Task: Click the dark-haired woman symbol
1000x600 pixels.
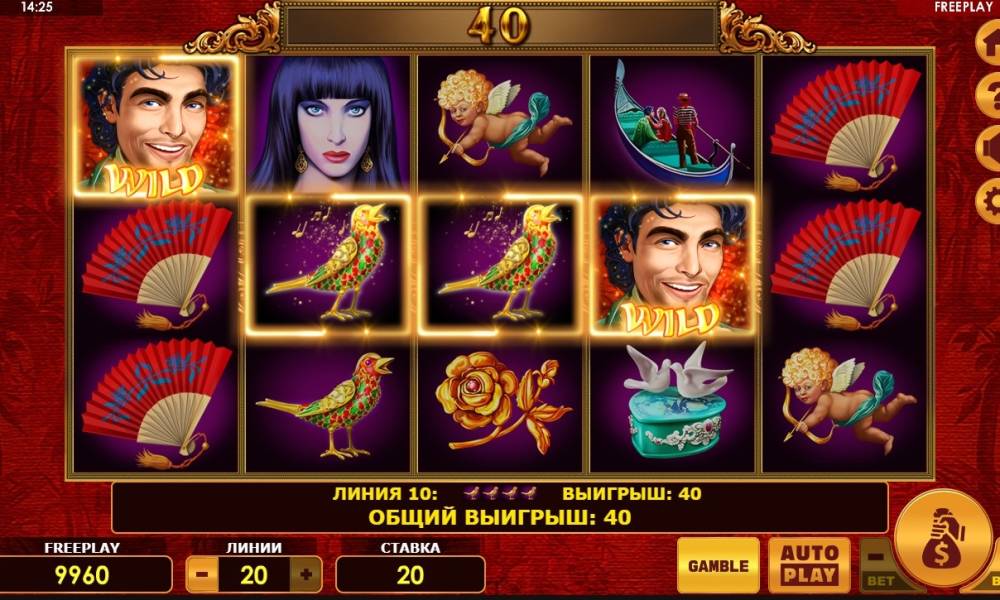Action: tap(329, 124)
